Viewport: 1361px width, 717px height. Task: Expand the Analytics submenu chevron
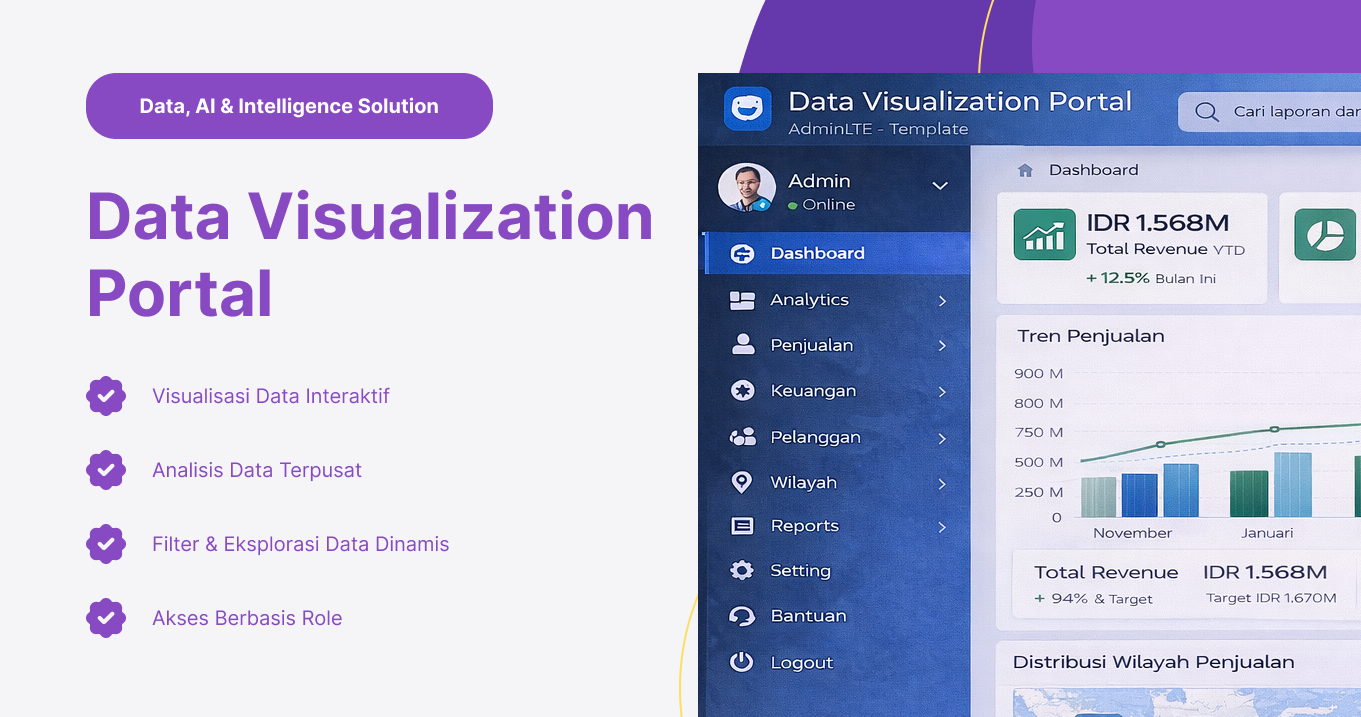click(x=944, y=299)
